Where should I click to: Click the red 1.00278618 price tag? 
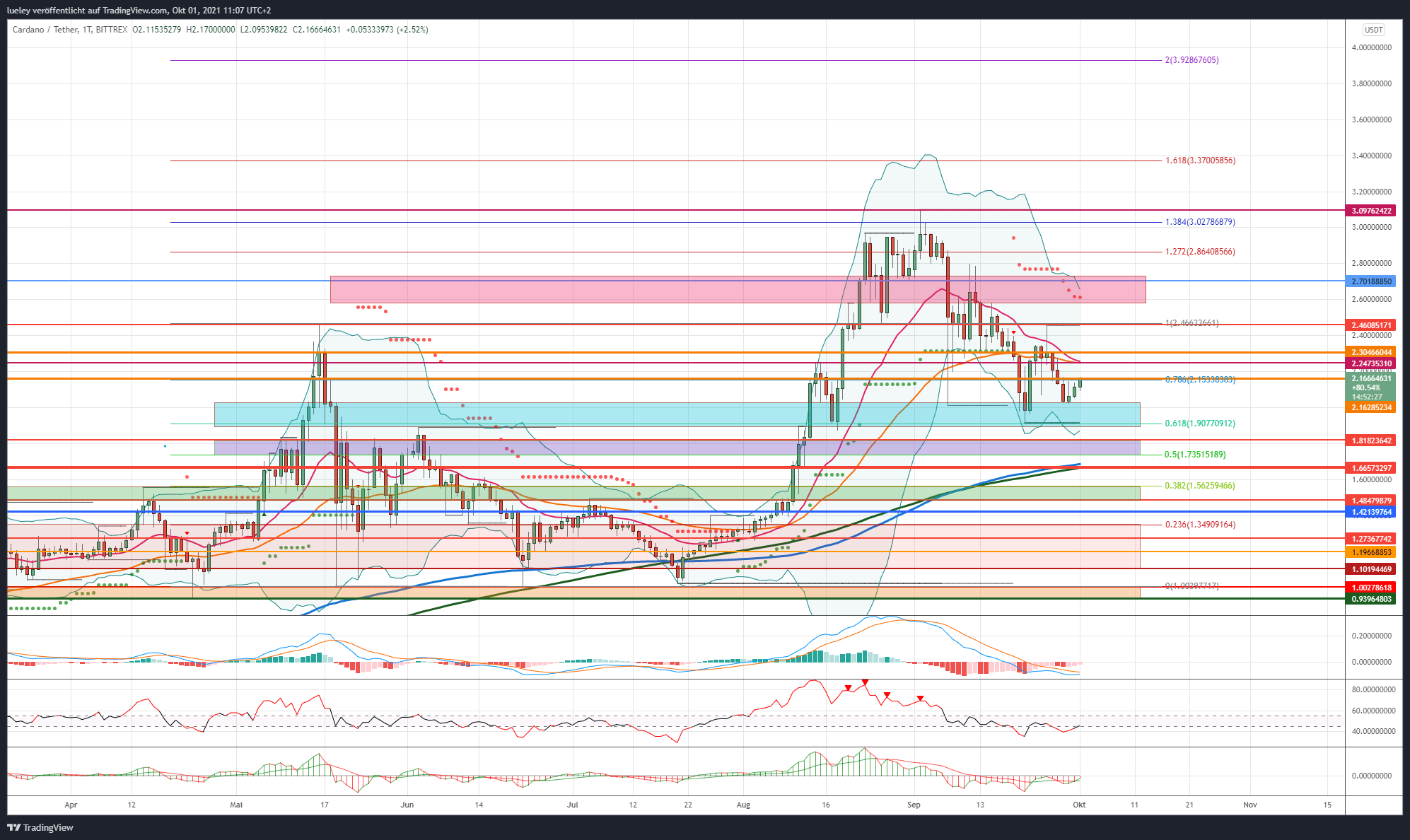click(1371, 588)
